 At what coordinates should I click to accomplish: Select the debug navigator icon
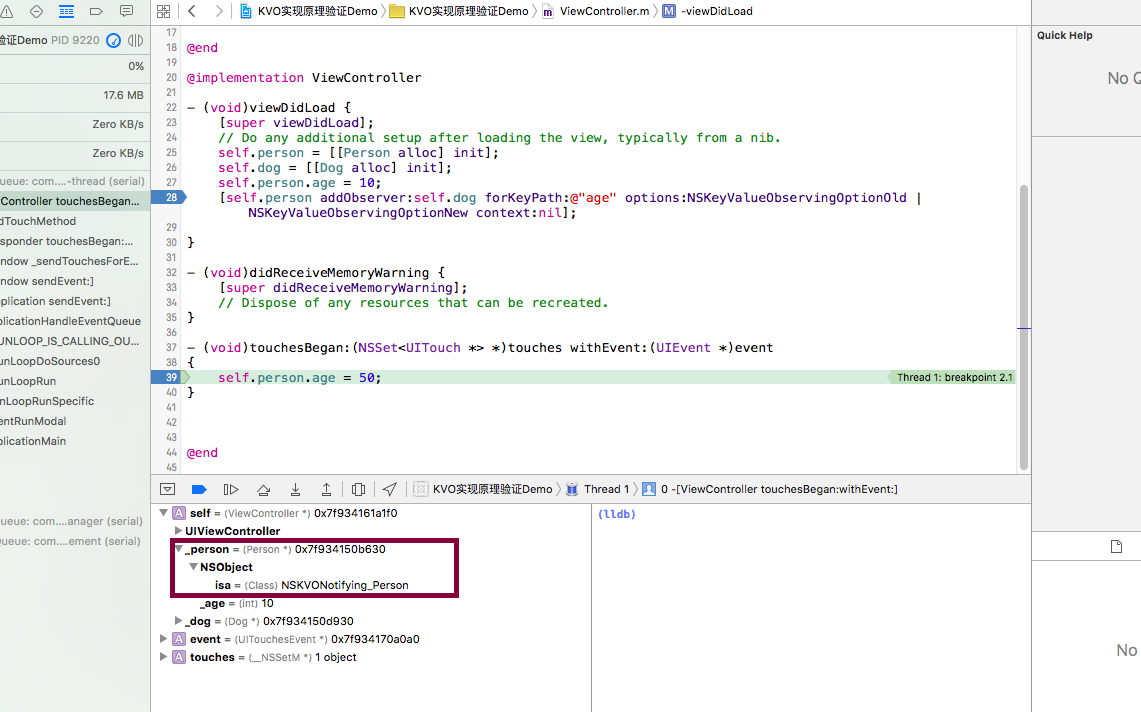[x=66, y=11]
